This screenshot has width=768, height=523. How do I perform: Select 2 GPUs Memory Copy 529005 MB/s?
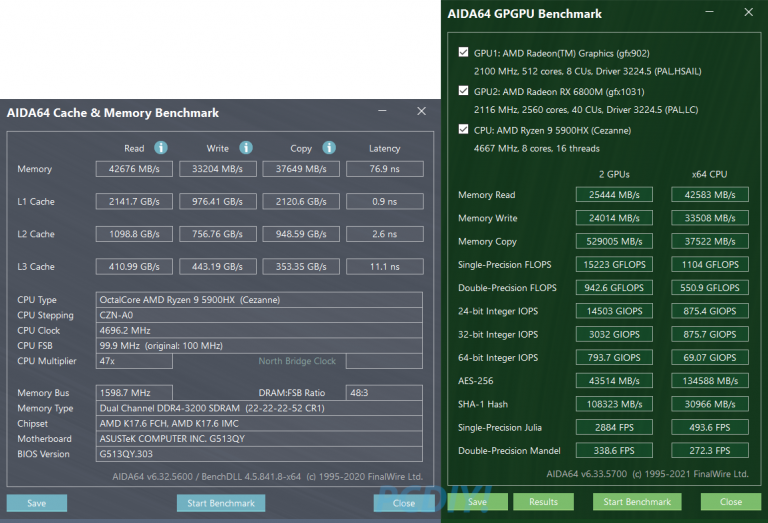pyautogui.click(x=614, y=241)
